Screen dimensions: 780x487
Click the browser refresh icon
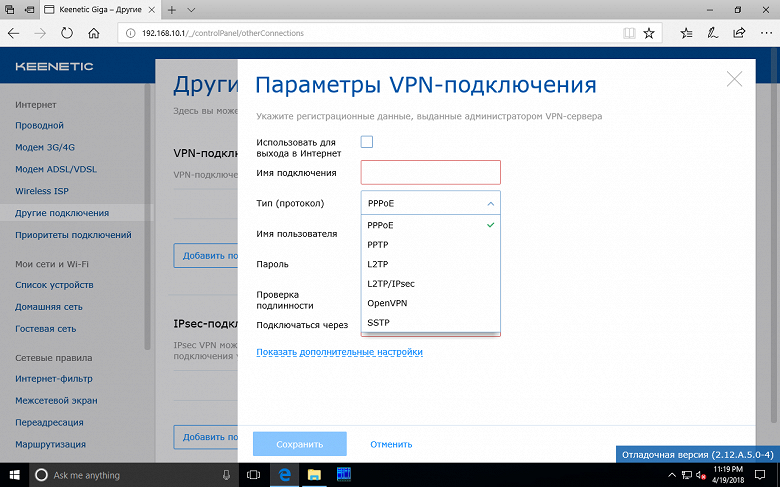[67, 33]
